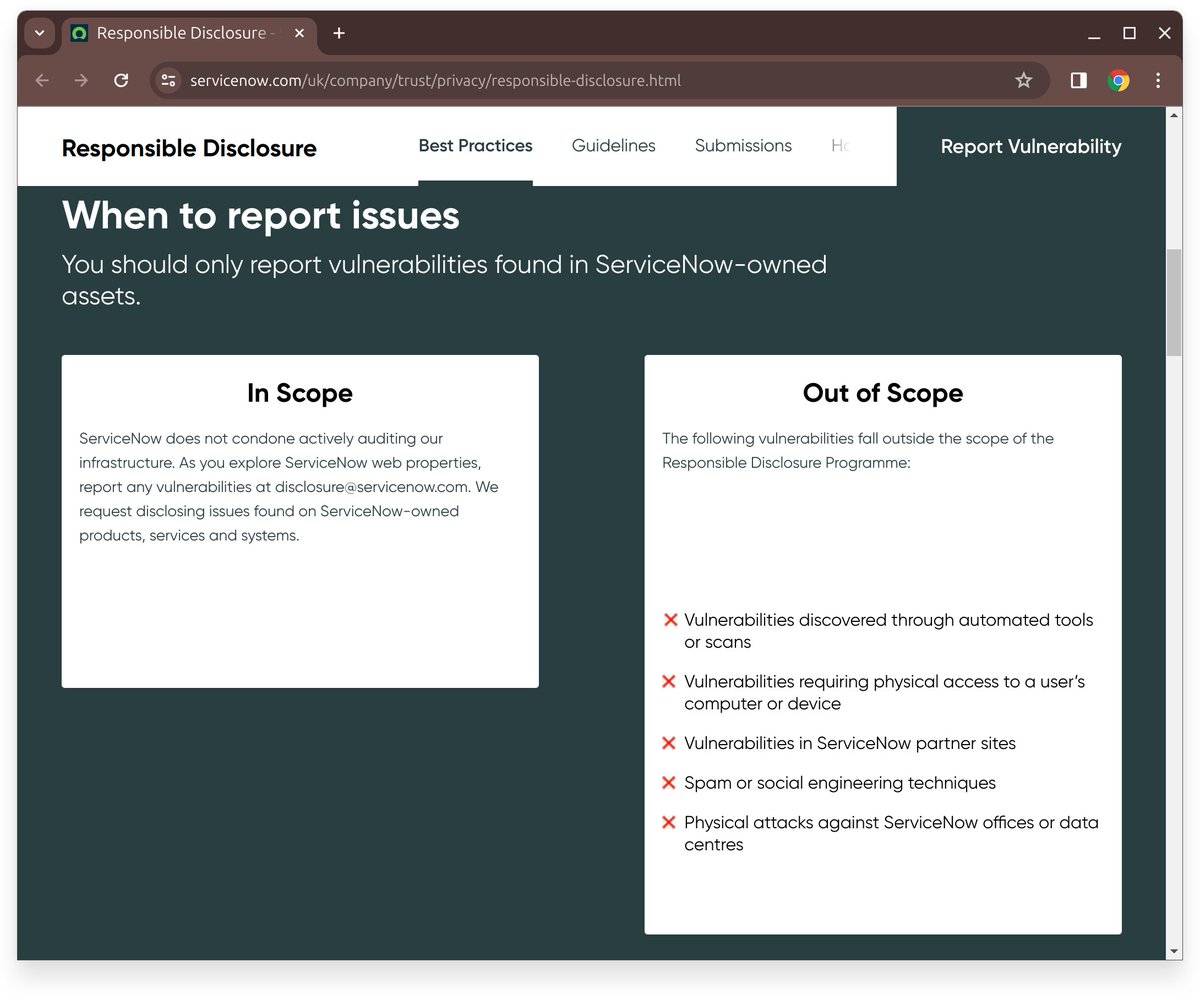Switch to Submissions section

[x=743, y=146]
